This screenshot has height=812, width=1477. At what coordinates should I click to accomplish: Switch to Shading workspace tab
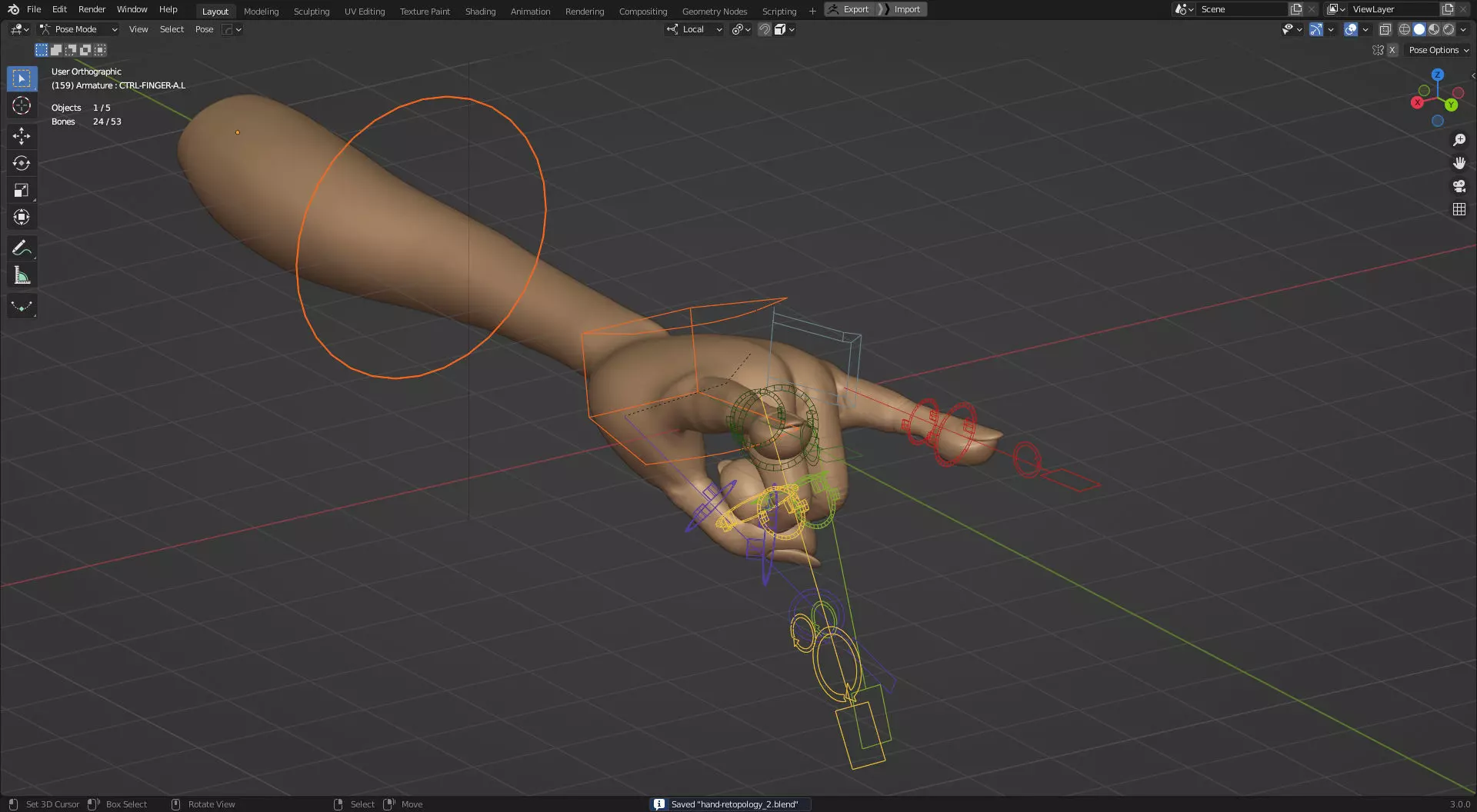tap(480, 12)
